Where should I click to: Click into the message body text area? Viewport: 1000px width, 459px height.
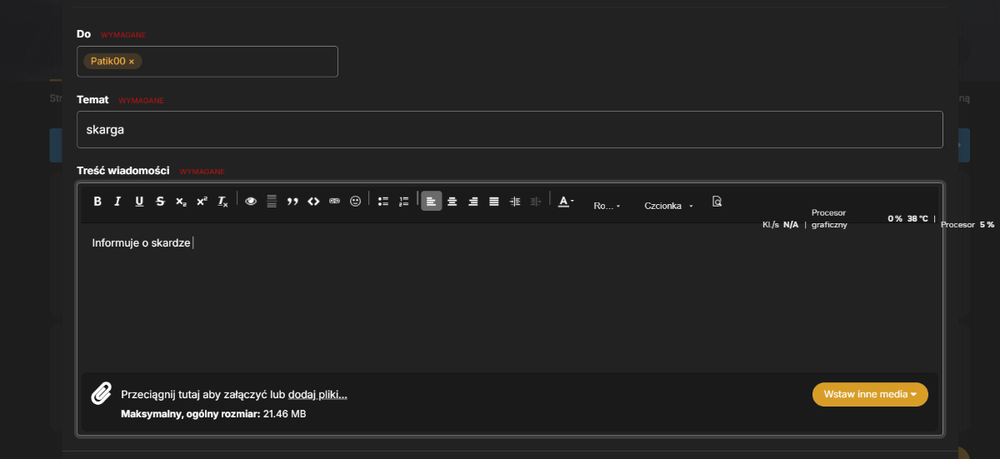click(510, 297)
